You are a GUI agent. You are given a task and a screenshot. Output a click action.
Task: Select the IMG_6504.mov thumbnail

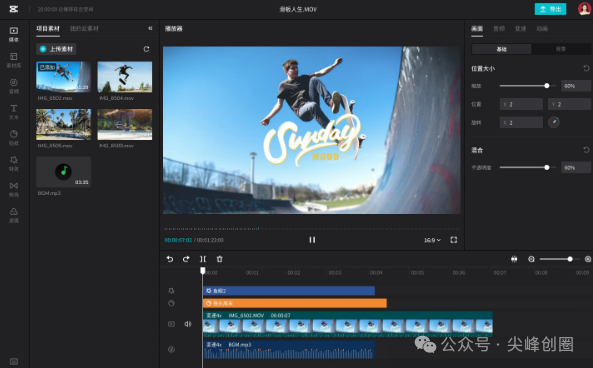[x=125, y=77]
